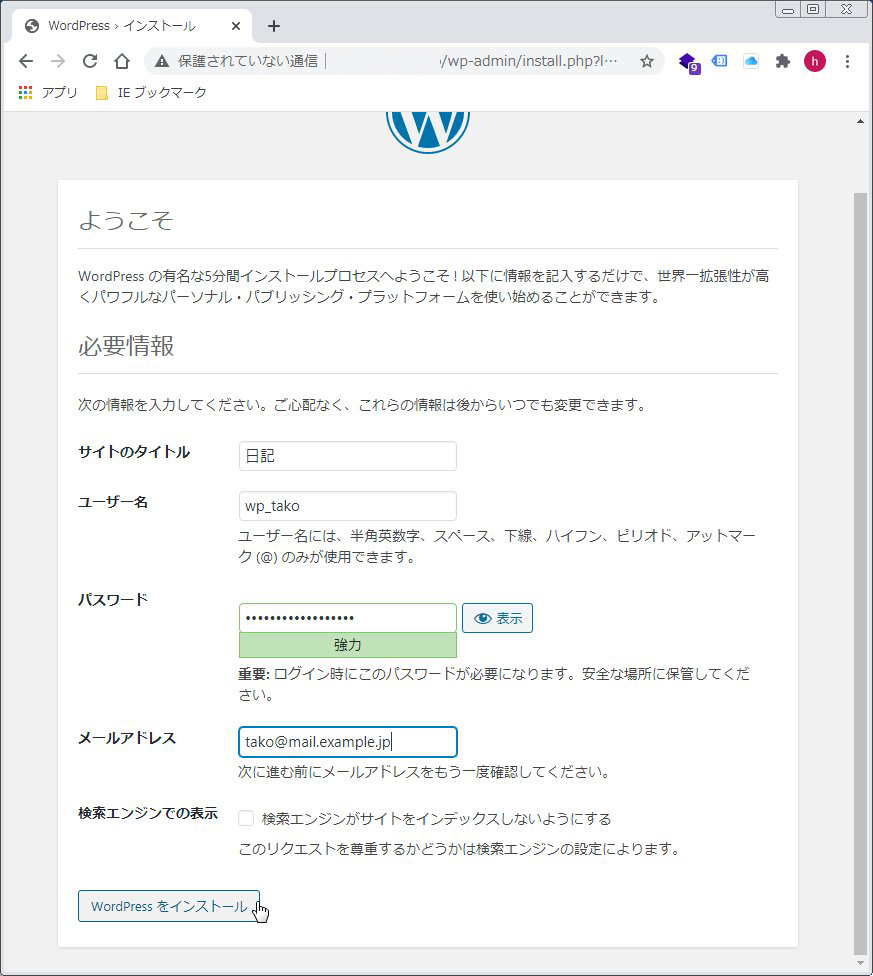This screenshot has height=976, width=873.
Task: Open the cloud extension icon
Action: coord(751,61)
